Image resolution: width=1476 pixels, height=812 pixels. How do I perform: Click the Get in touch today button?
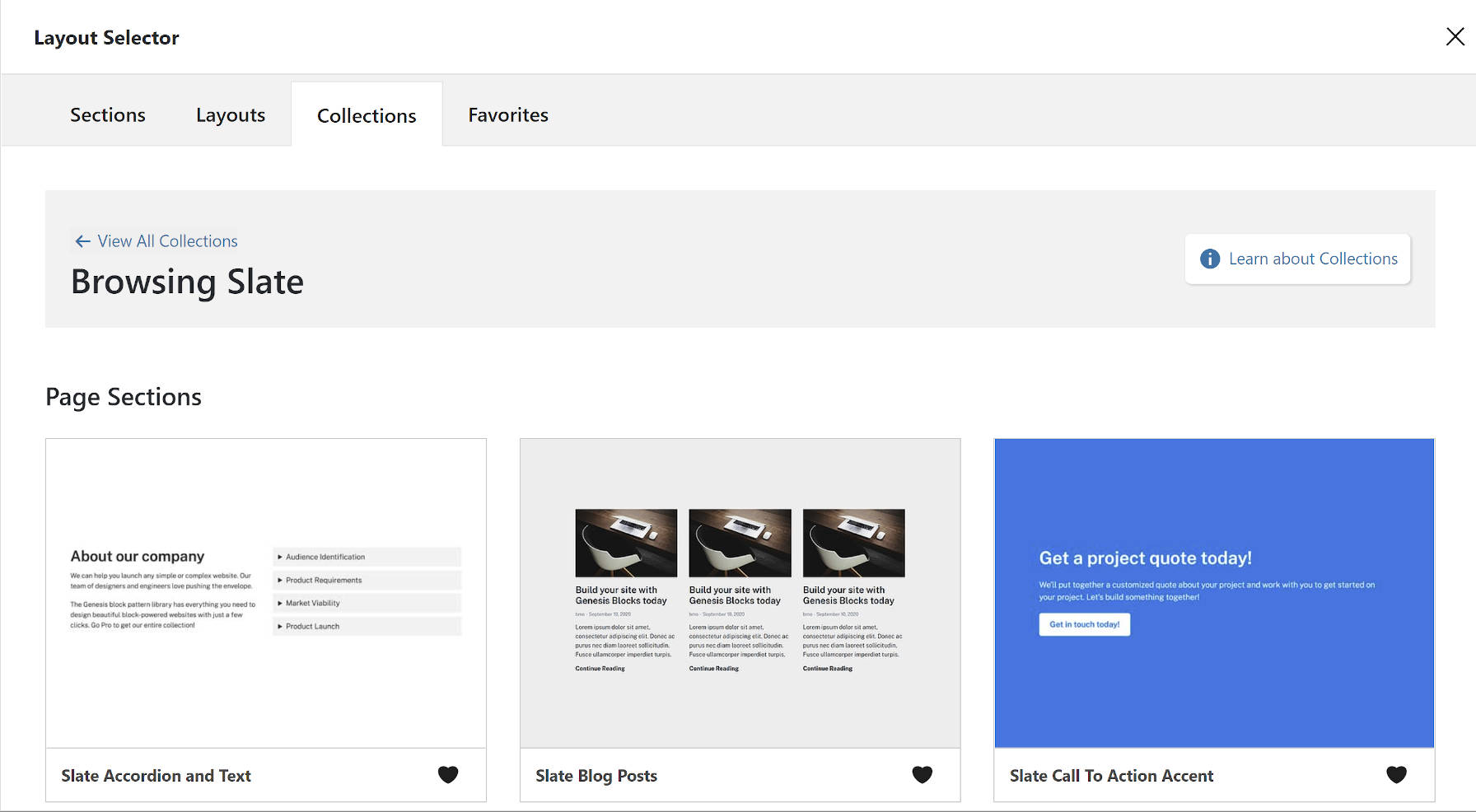(1084, 624)
